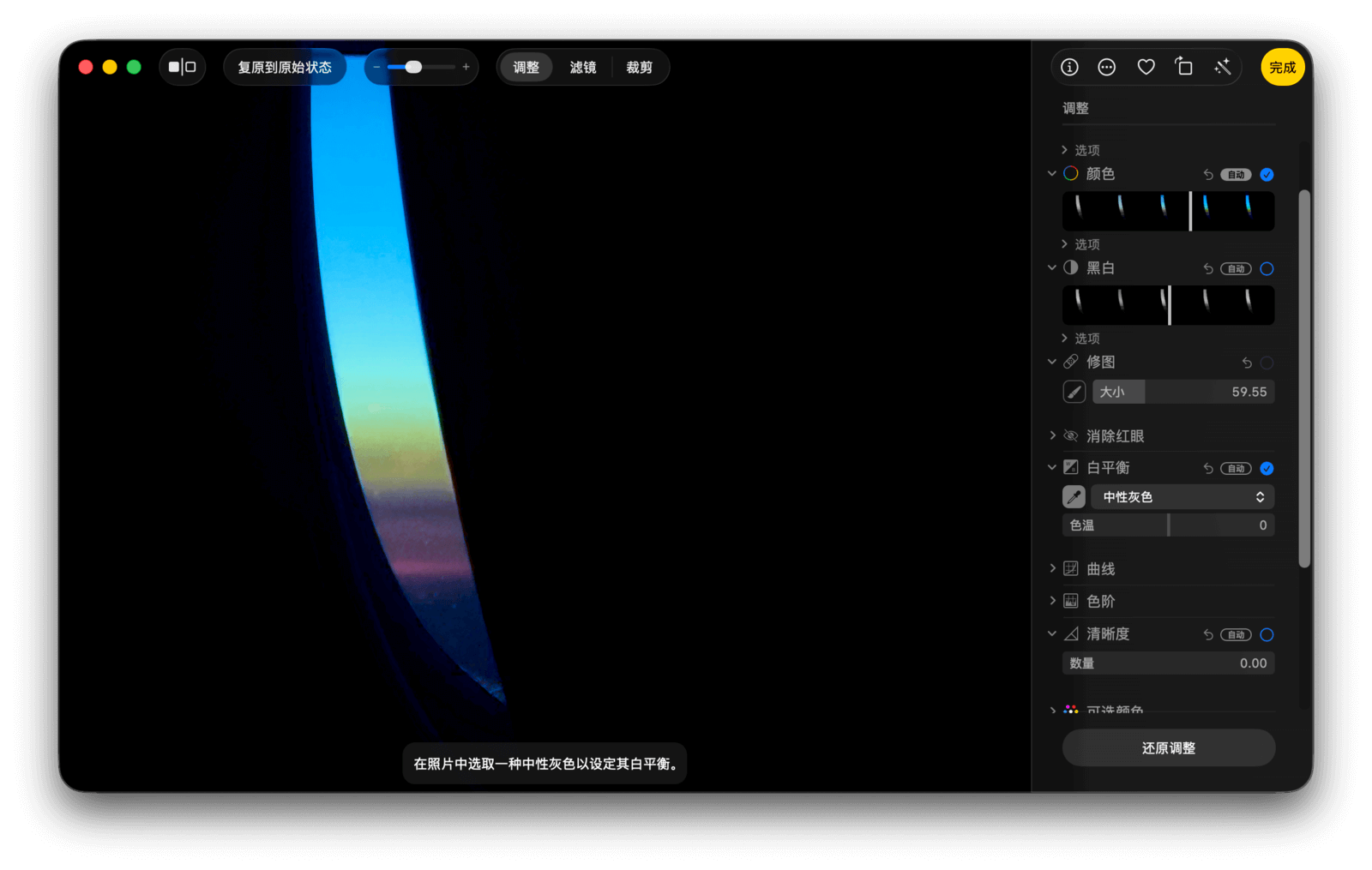Screen dimensions: 1372x870
Task: Select the retouch brush tool
Action: (x=1074, y=392)
